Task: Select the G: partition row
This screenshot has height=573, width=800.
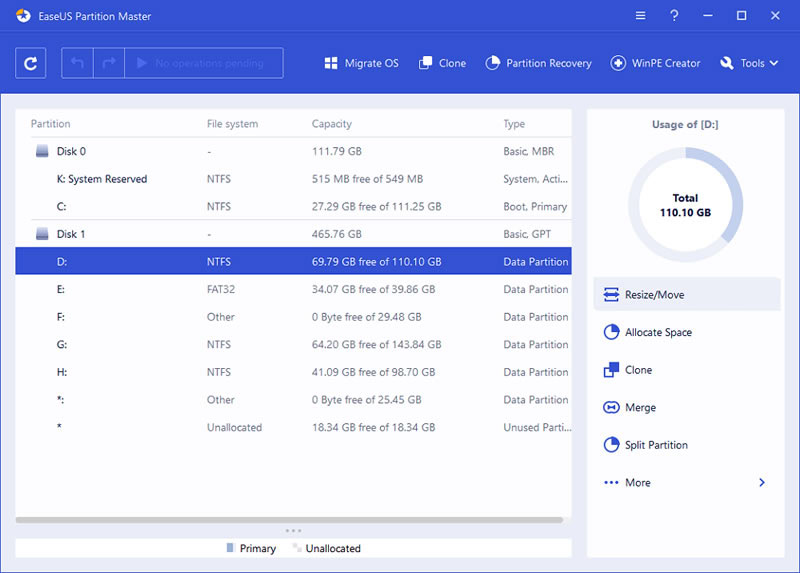Action: tap(293, 344)
